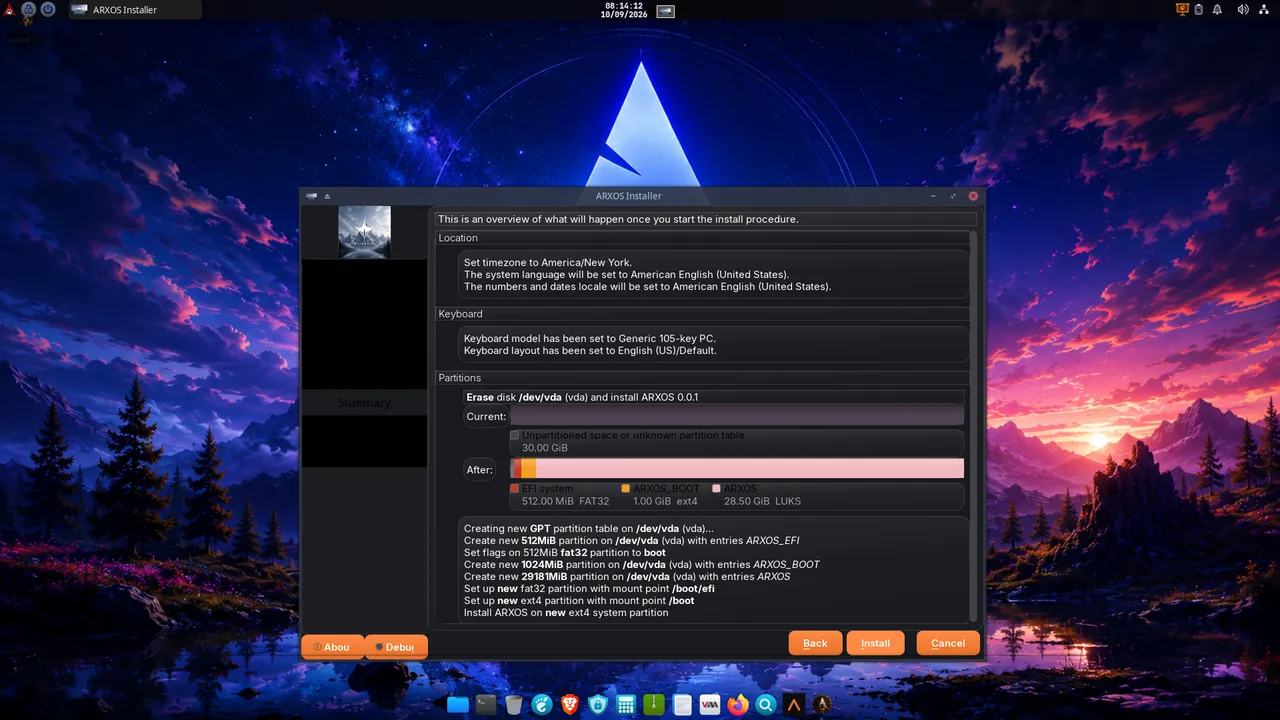Open the Files folder icon in dock
Viewport: 1280px width, 720px height.
point(458,705)
